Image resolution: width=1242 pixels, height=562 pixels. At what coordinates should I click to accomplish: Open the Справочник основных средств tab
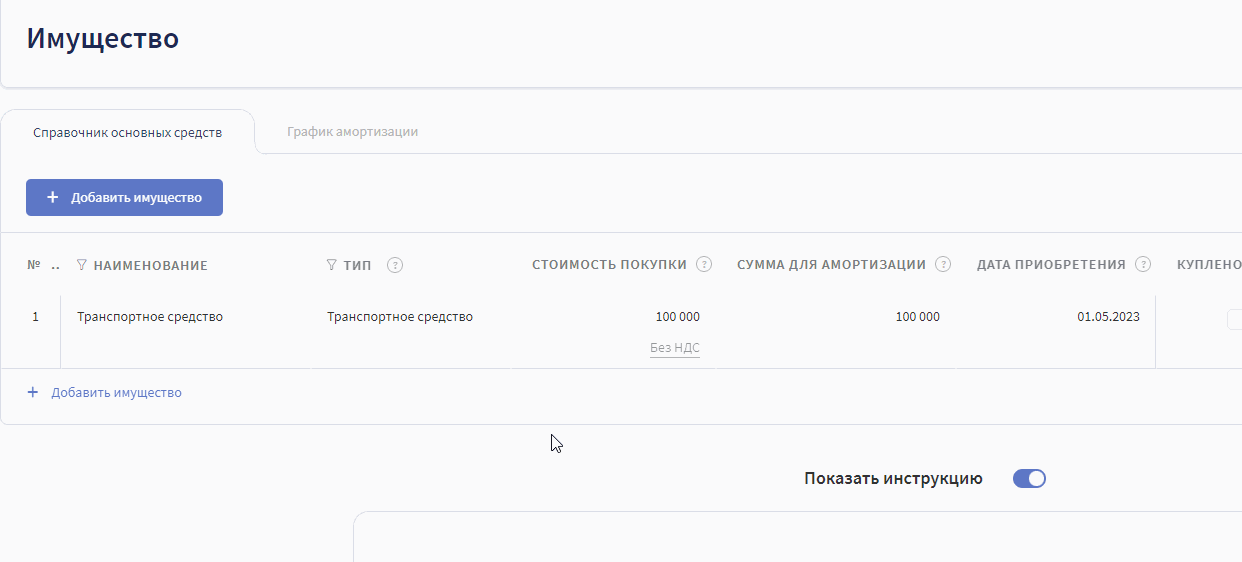tap(128, 132)
